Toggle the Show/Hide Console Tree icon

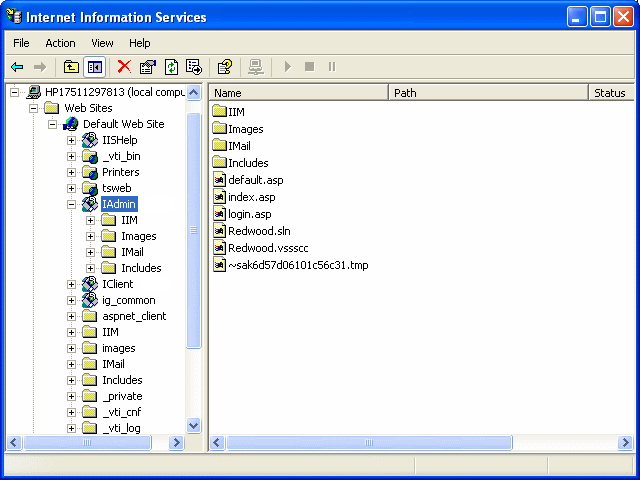point(94,67)
